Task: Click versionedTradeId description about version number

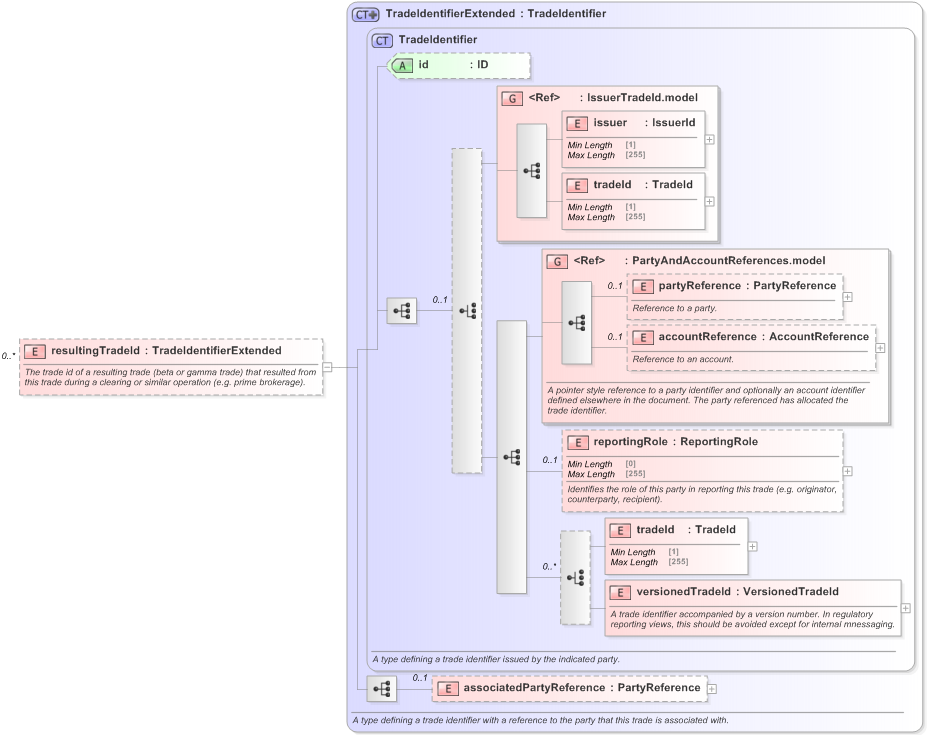Action: click(x=752, y=619)
